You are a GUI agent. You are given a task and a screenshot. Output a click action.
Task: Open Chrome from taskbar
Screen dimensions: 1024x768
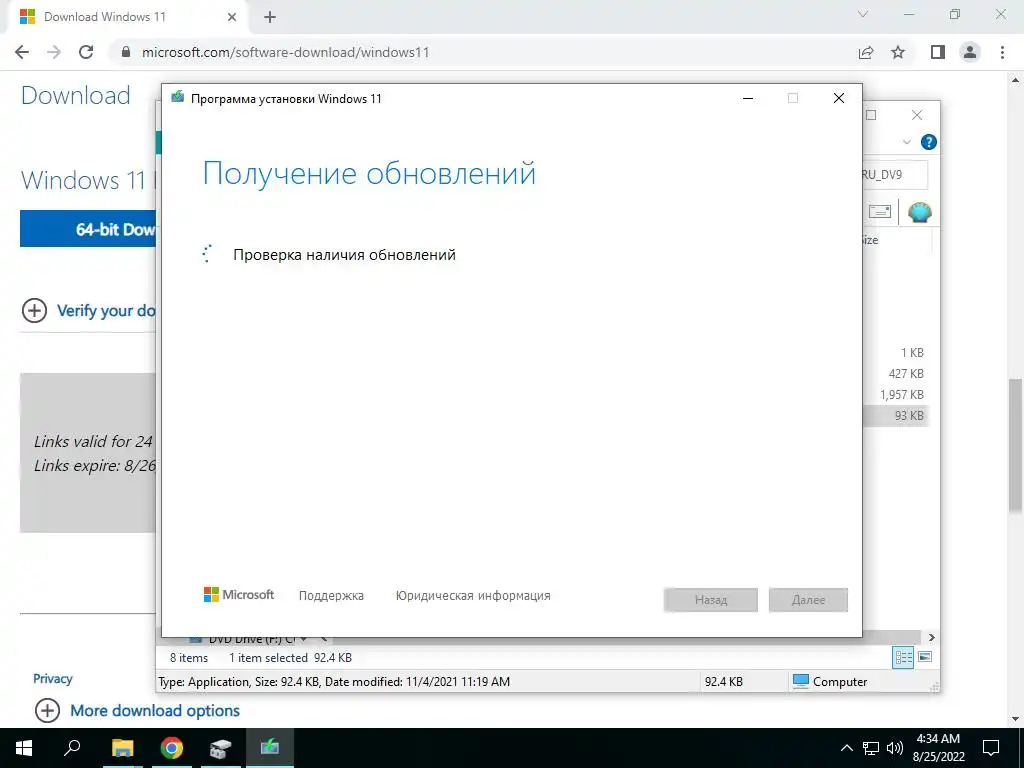point(172,748)
